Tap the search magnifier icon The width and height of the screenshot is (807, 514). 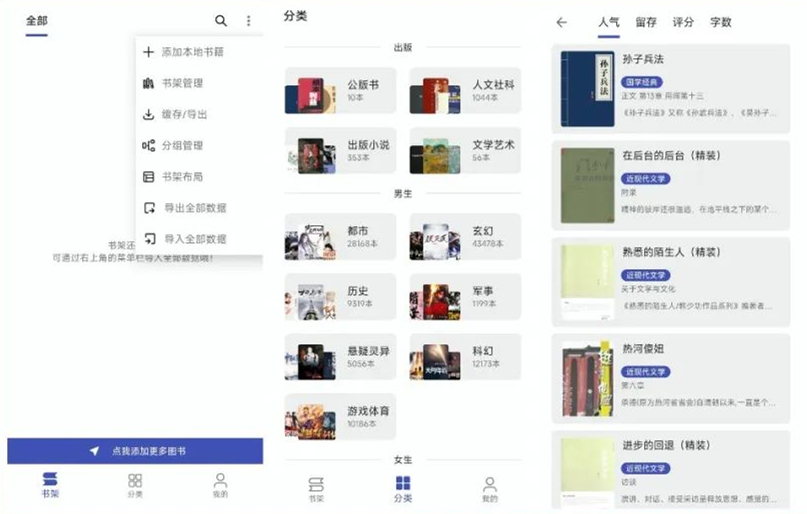pos(221,21)
